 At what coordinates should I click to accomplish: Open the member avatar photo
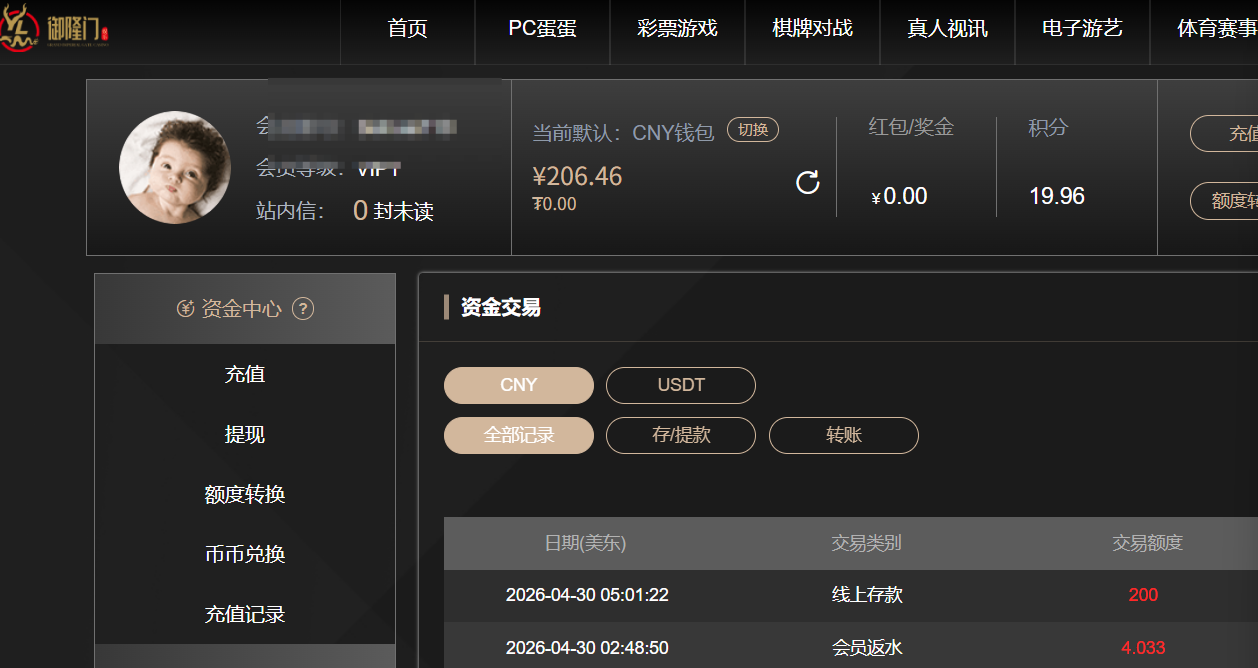point(175,167)
